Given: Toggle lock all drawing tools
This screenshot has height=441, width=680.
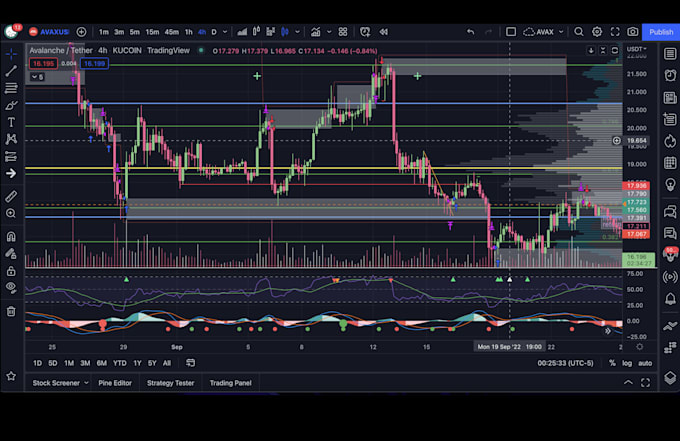Looking at the screenshot, I should (x=11, y=270).
